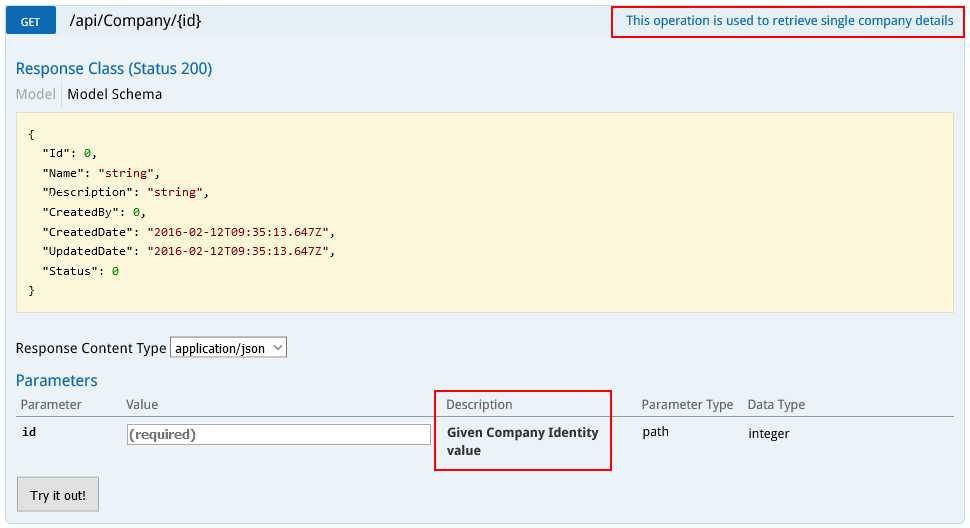Click the Response Class (Status 200) heading
The height and width of the screenshot is (528, 970).
pos(114,69)
